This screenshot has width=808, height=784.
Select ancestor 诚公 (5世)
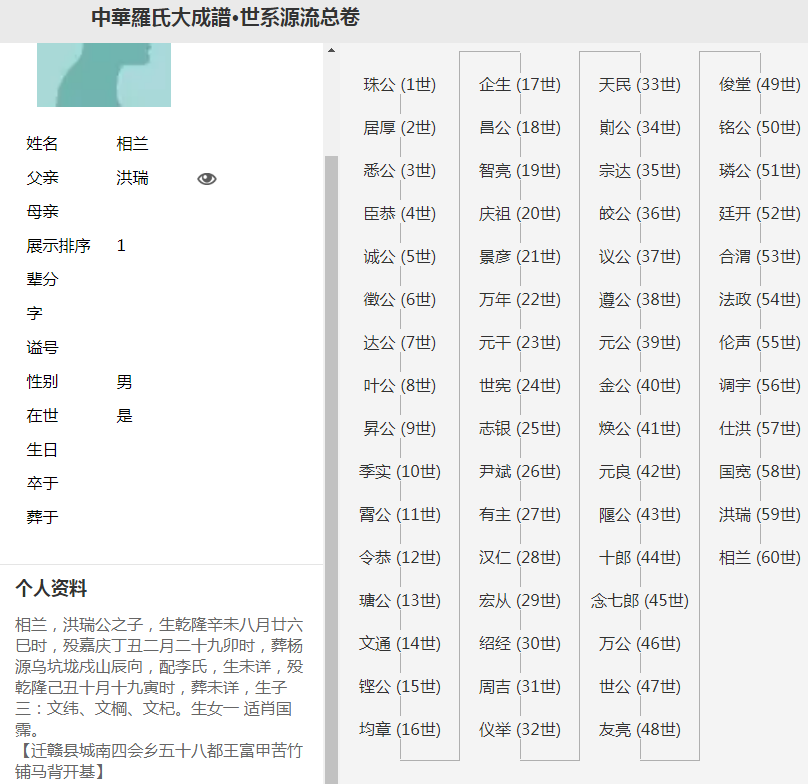(399, 257)
